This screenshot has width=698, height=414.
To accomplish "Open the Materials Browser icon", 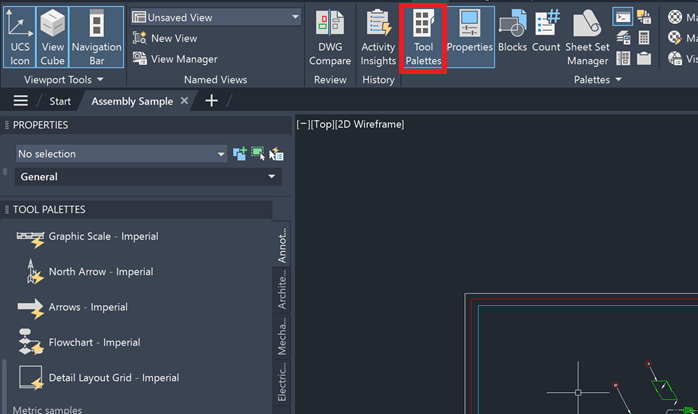I will pos(675,17).
